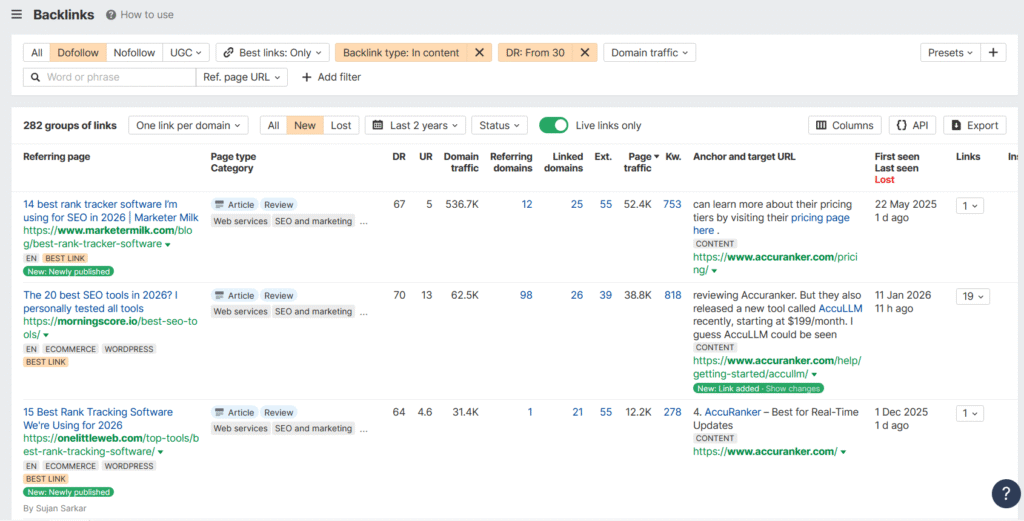1024x521 pixels.
Task: Click Add filter
Action: (331, 77)
